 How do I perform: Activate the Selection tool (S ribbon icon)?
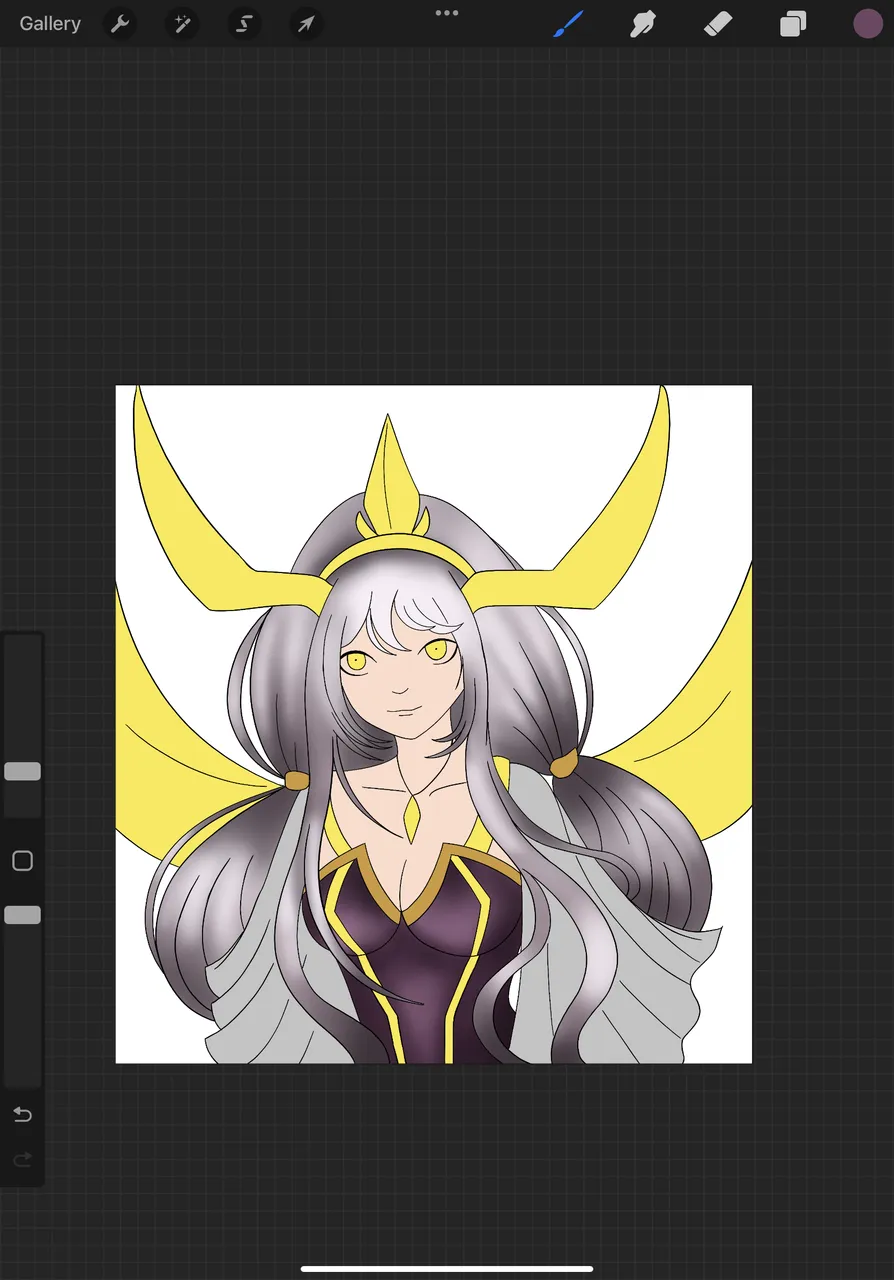coord(244,24)
